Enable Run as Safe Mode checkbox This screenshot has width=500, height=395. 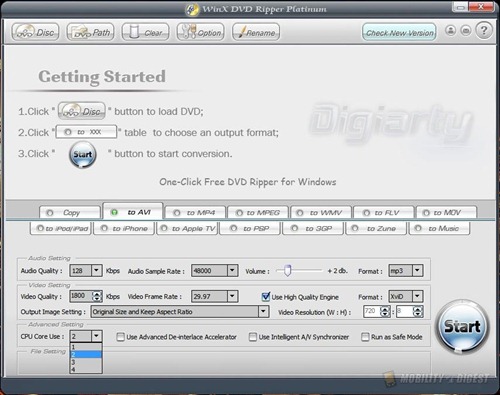(365, 337)
